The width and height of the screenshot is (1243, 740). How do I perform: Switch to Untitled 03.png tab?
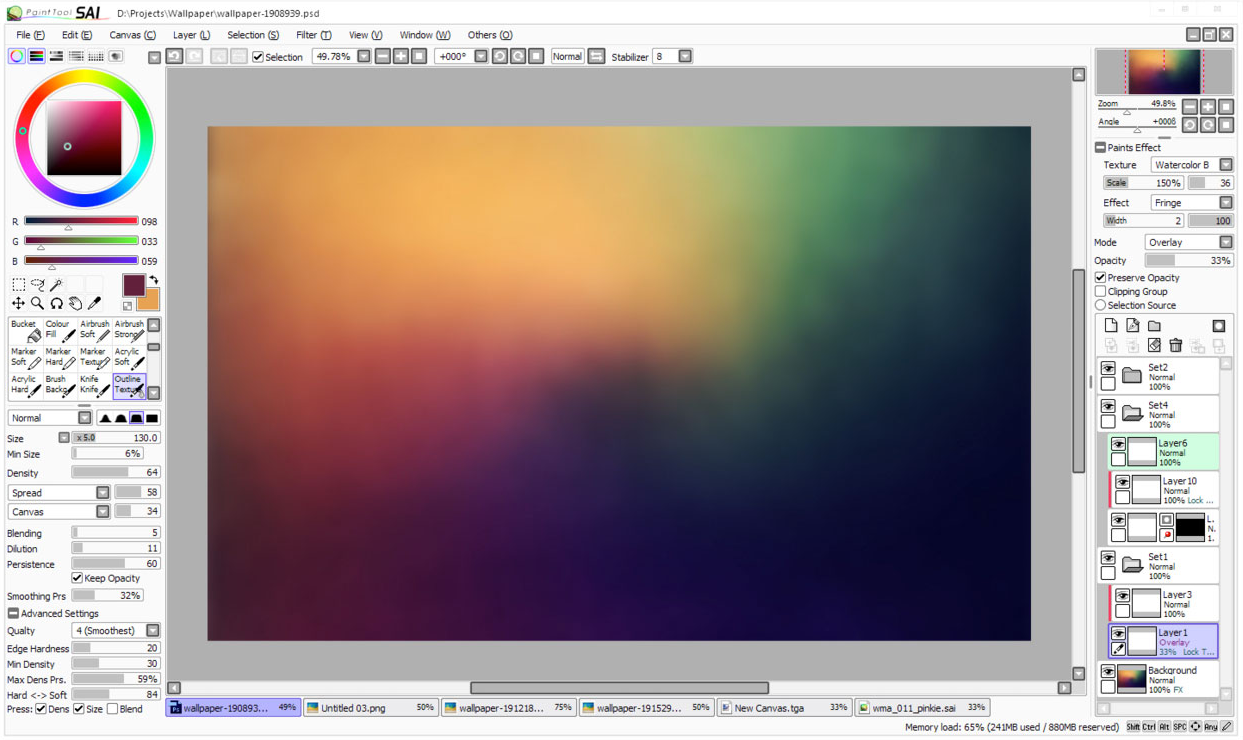pos(371,708)
